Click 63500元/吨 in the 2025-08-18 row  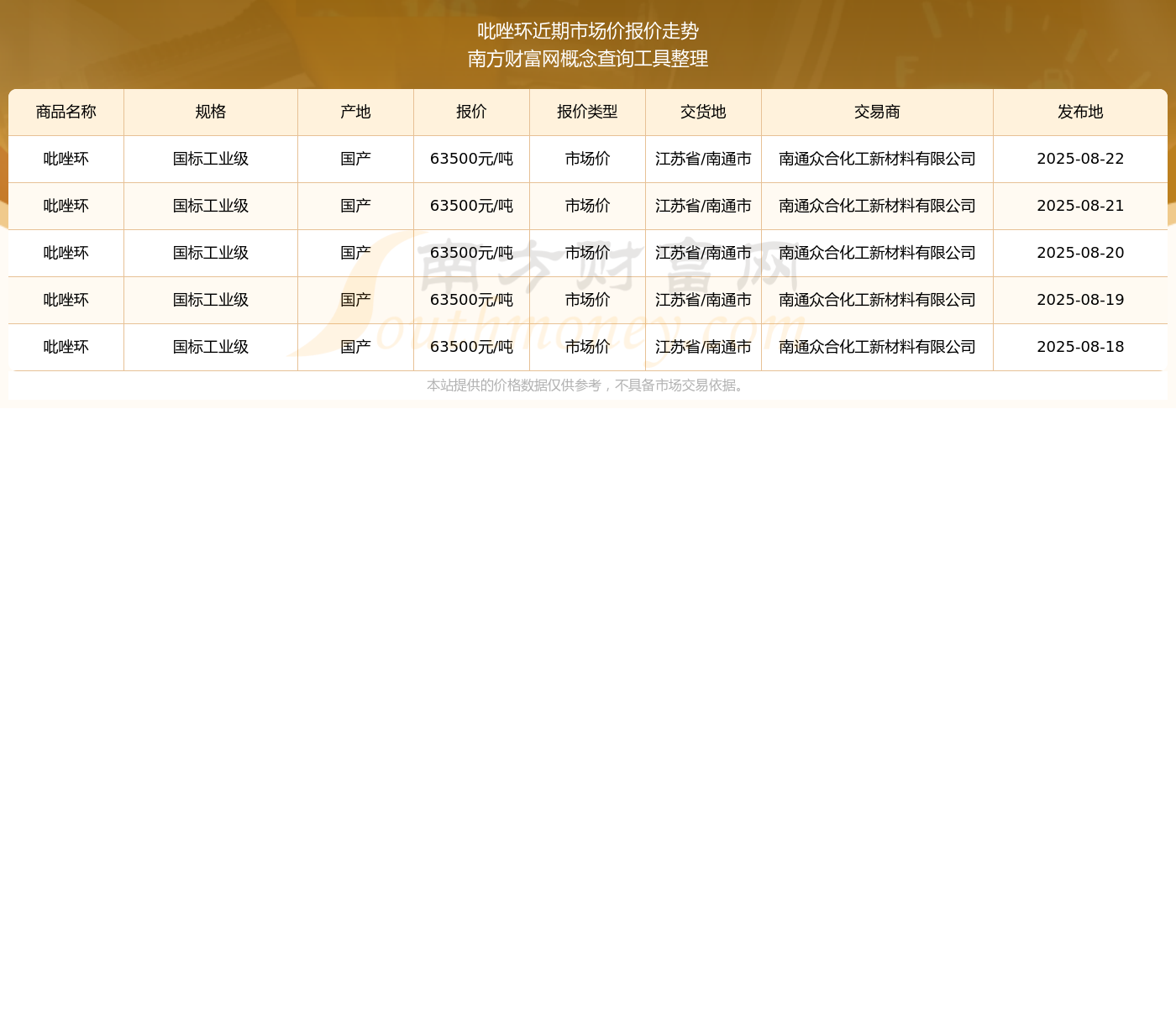coord(471,347)
